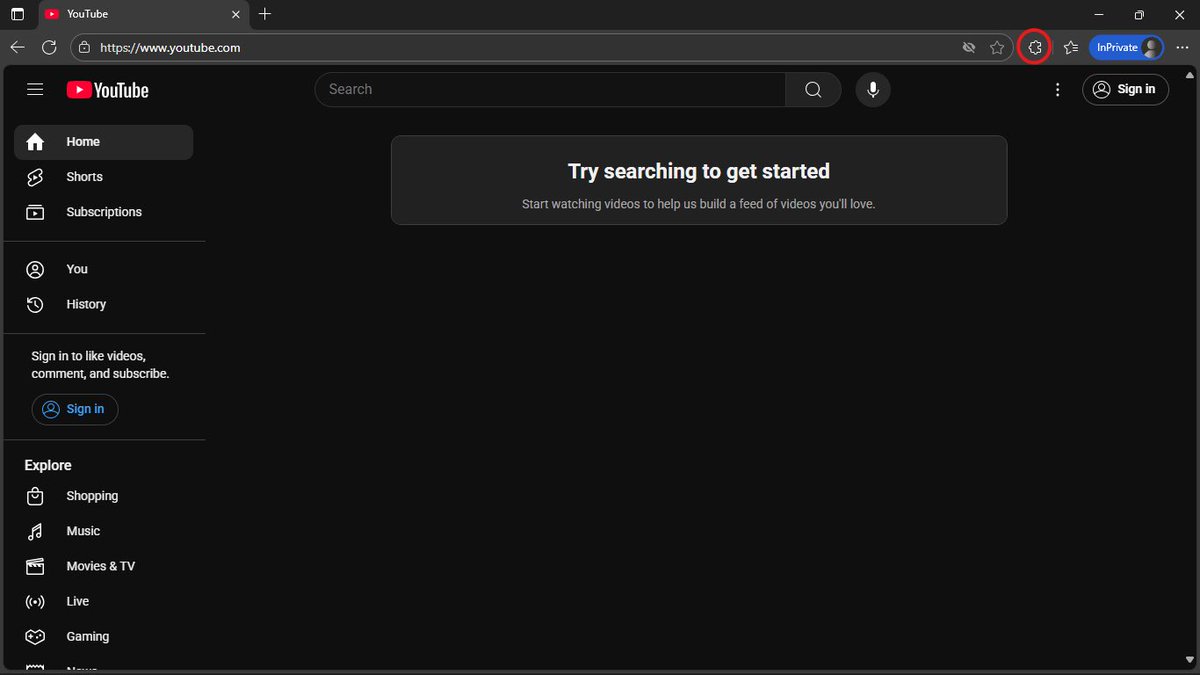The image size is (1200, 675).
Task: Open browser Extensions puzzle icon
Action: 1035,47
